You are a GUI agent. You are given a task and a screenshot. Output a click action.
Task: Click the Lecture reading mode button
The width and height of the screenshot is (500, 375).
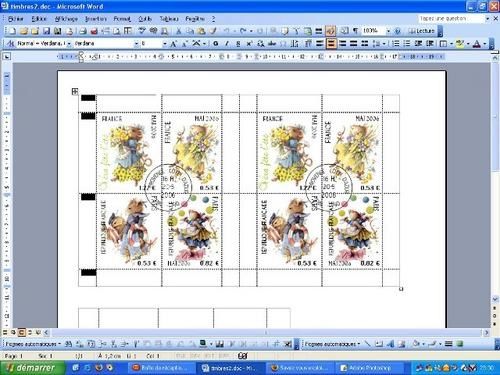(x=422, y=31)
